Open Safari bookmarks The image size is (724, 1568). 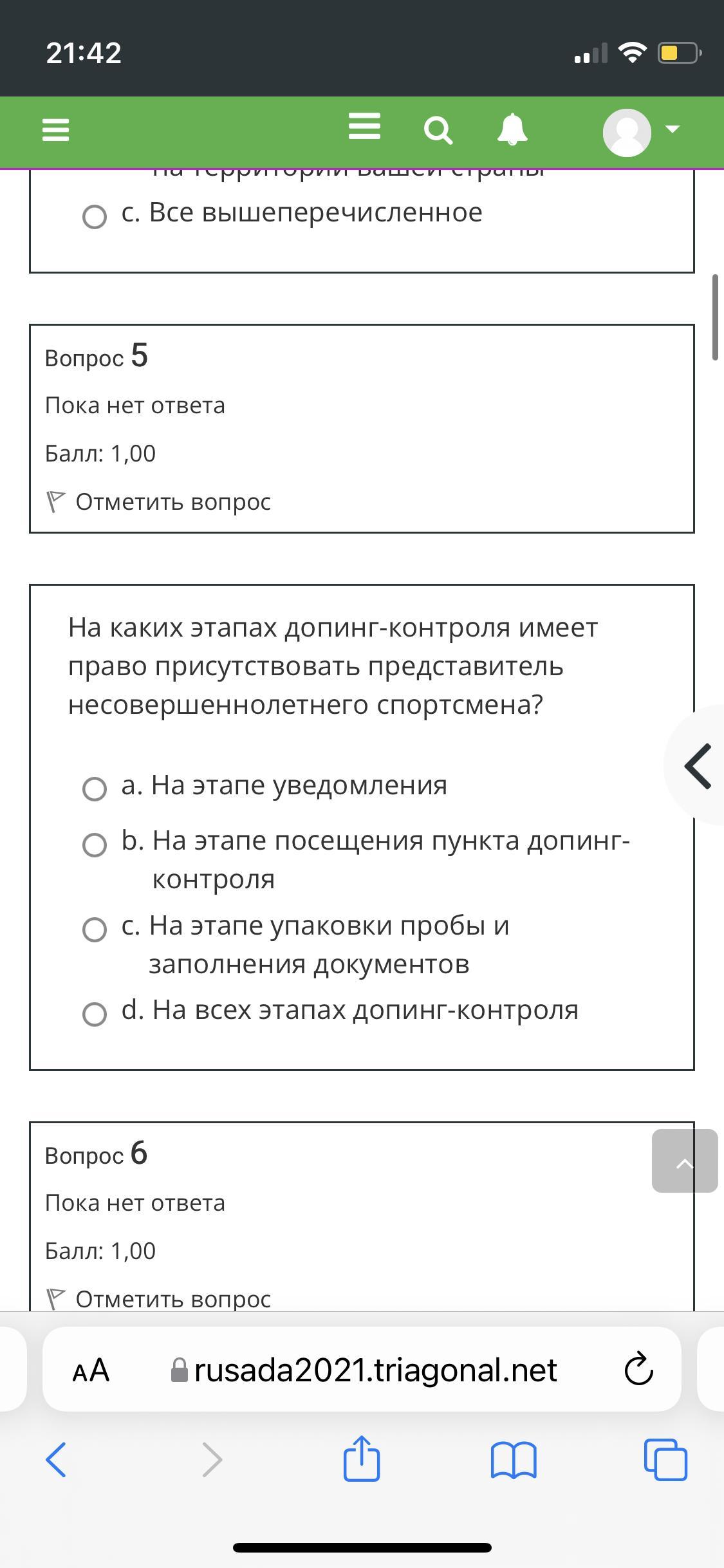(513, 1459)
